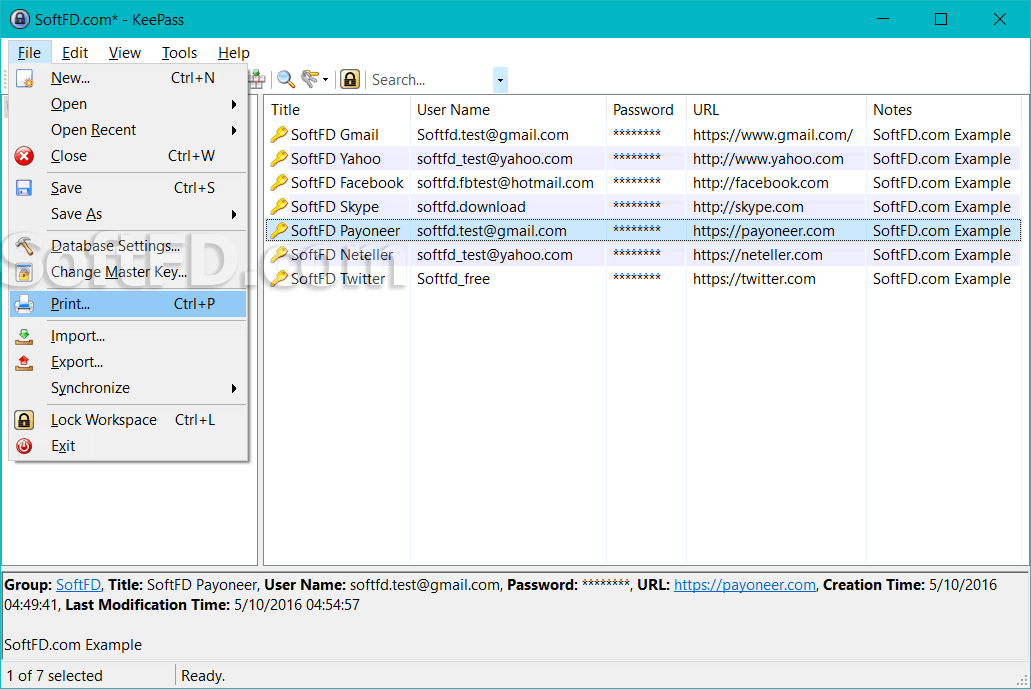
Task: Sort by the User Name column header
Action: tap(508, 110)
